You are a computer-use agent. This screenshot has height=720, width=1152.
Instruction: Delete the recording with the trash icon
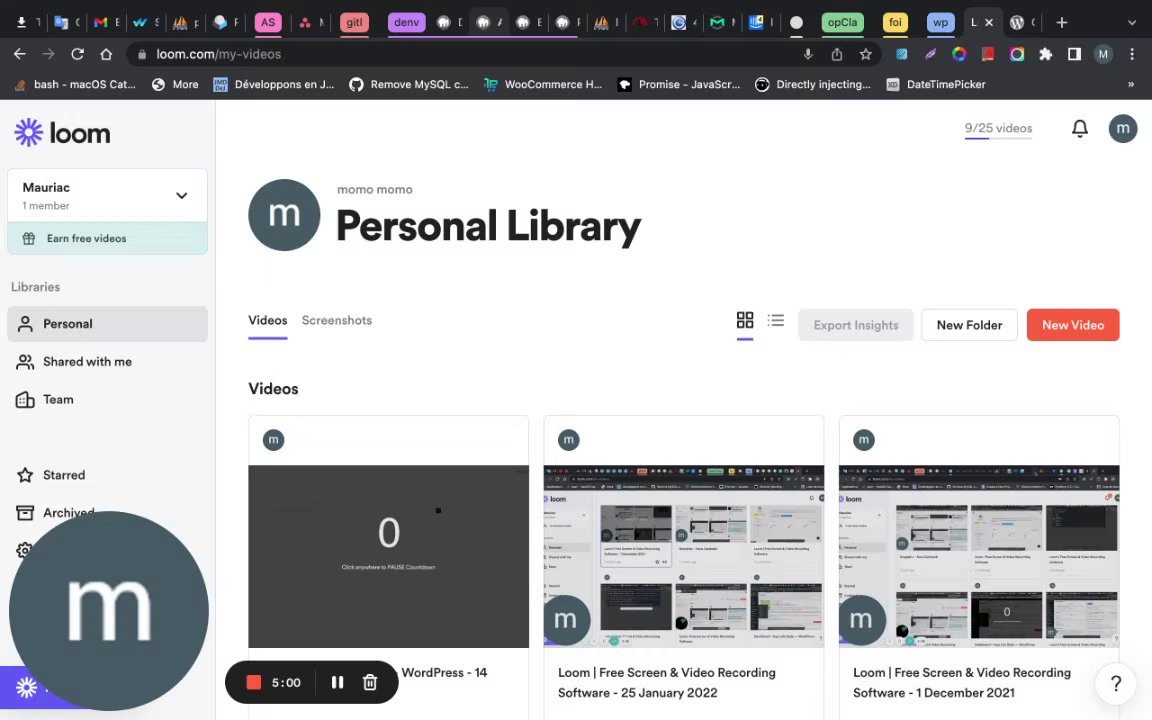coord(370,683)
